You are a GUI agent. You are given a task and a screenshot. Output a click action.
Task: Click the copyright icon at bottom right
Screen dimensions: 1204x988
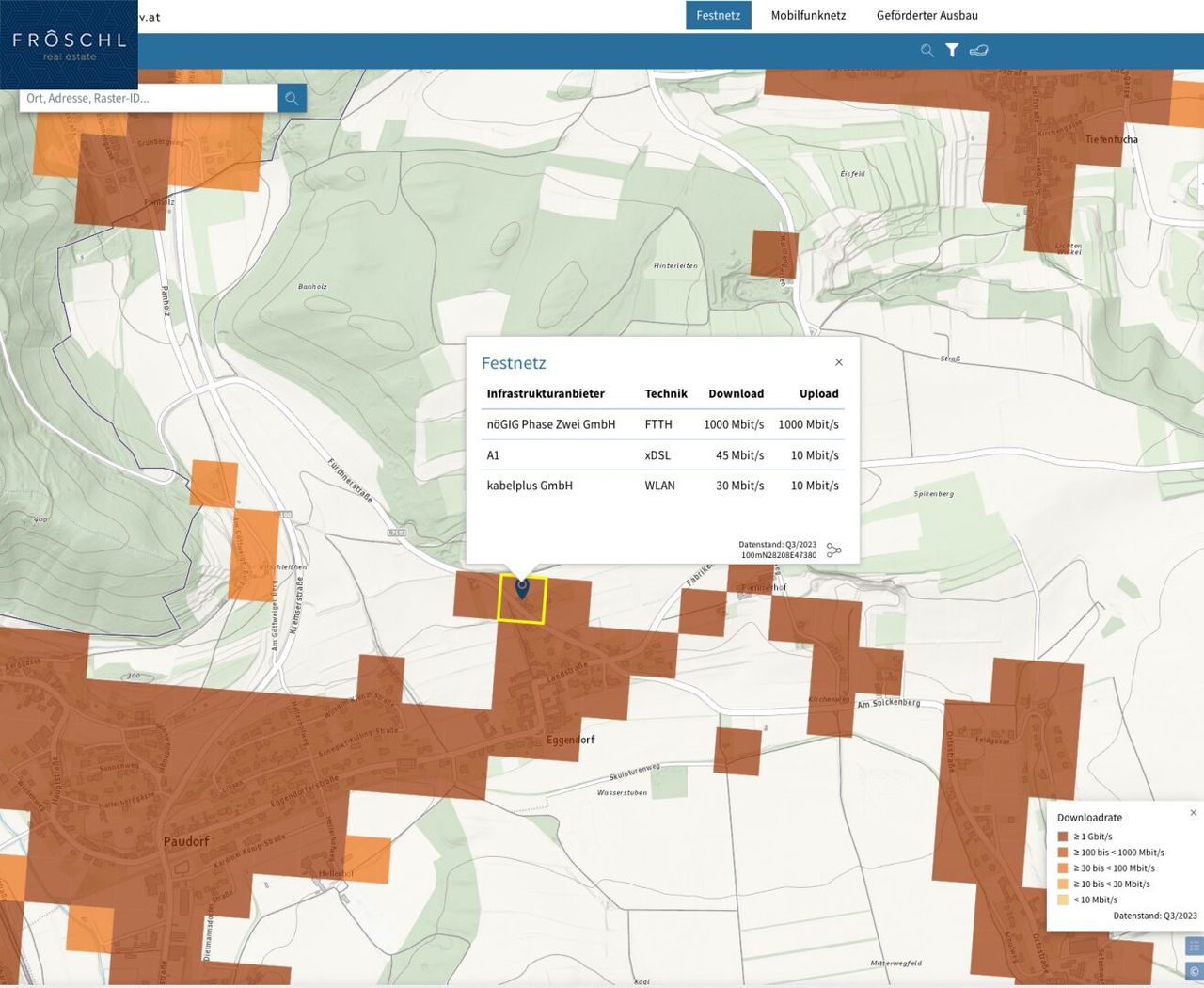click(1195, 972)
